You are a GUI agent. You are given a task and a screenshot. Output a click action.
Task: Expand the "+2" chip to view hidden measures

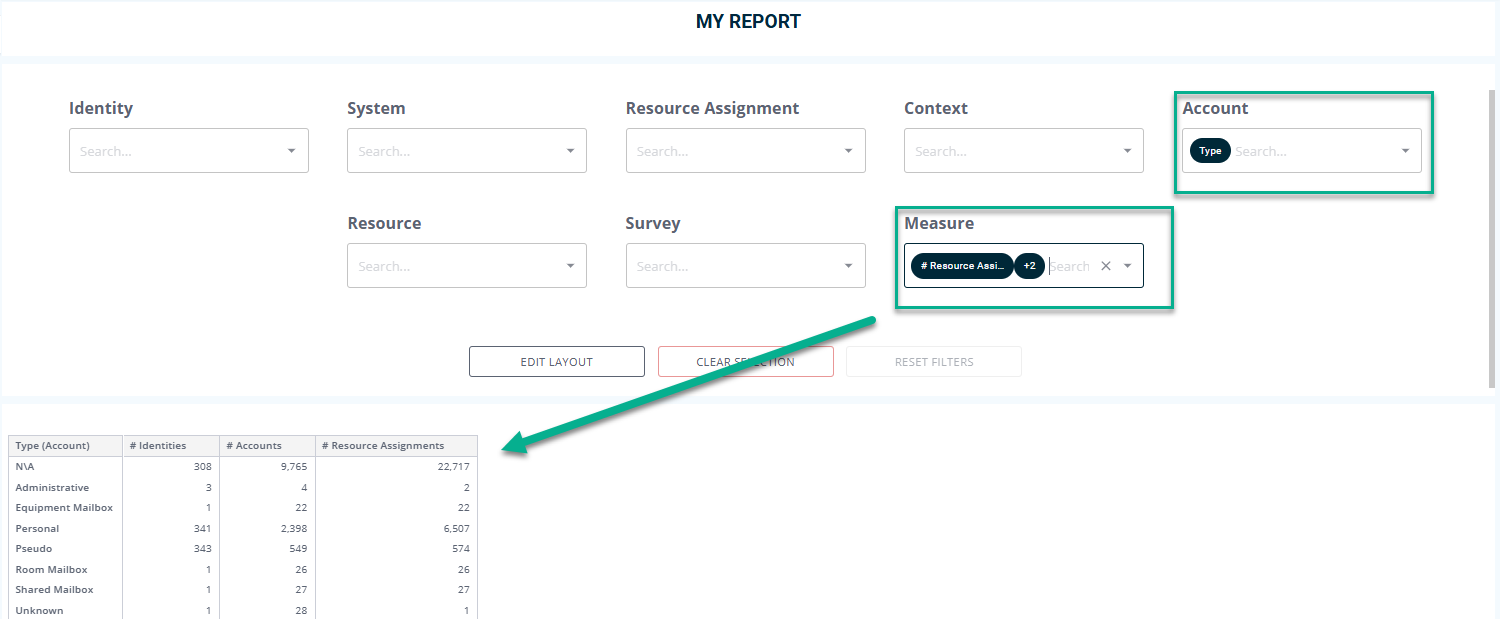pyautogui.click(x=1029, y=265)
